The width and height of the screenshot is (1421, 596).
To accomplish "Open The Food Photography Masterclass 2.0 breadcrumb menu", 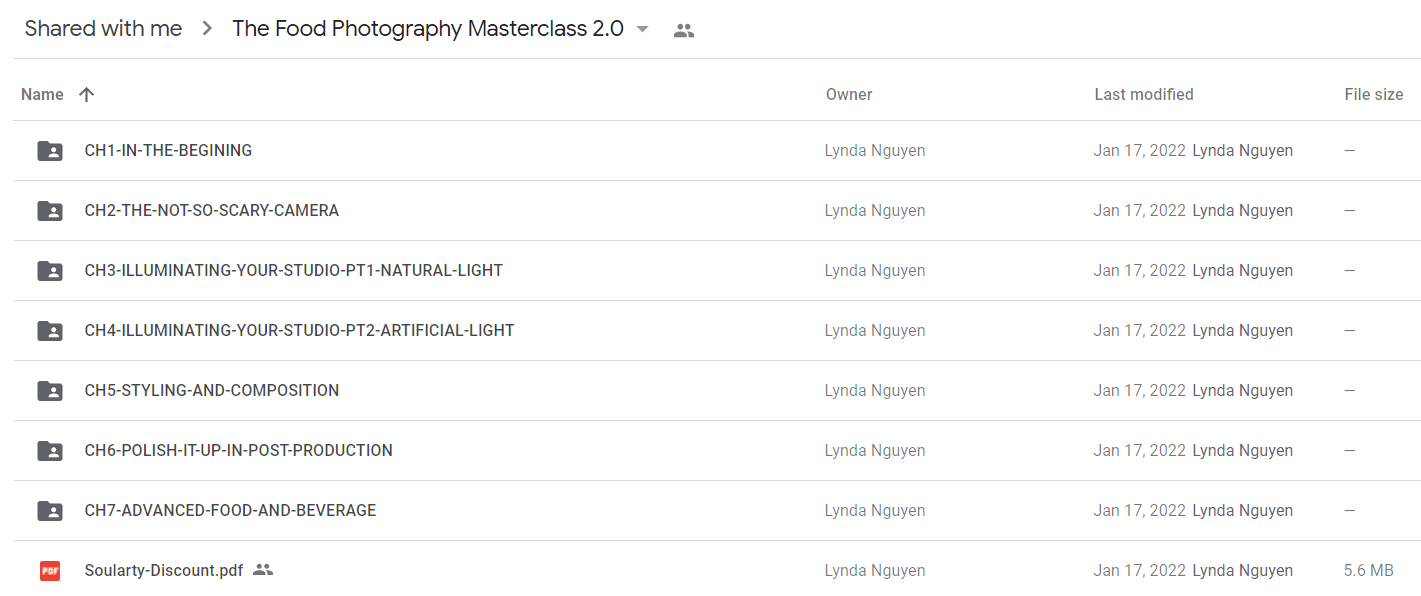I will [x=428, y=29].
